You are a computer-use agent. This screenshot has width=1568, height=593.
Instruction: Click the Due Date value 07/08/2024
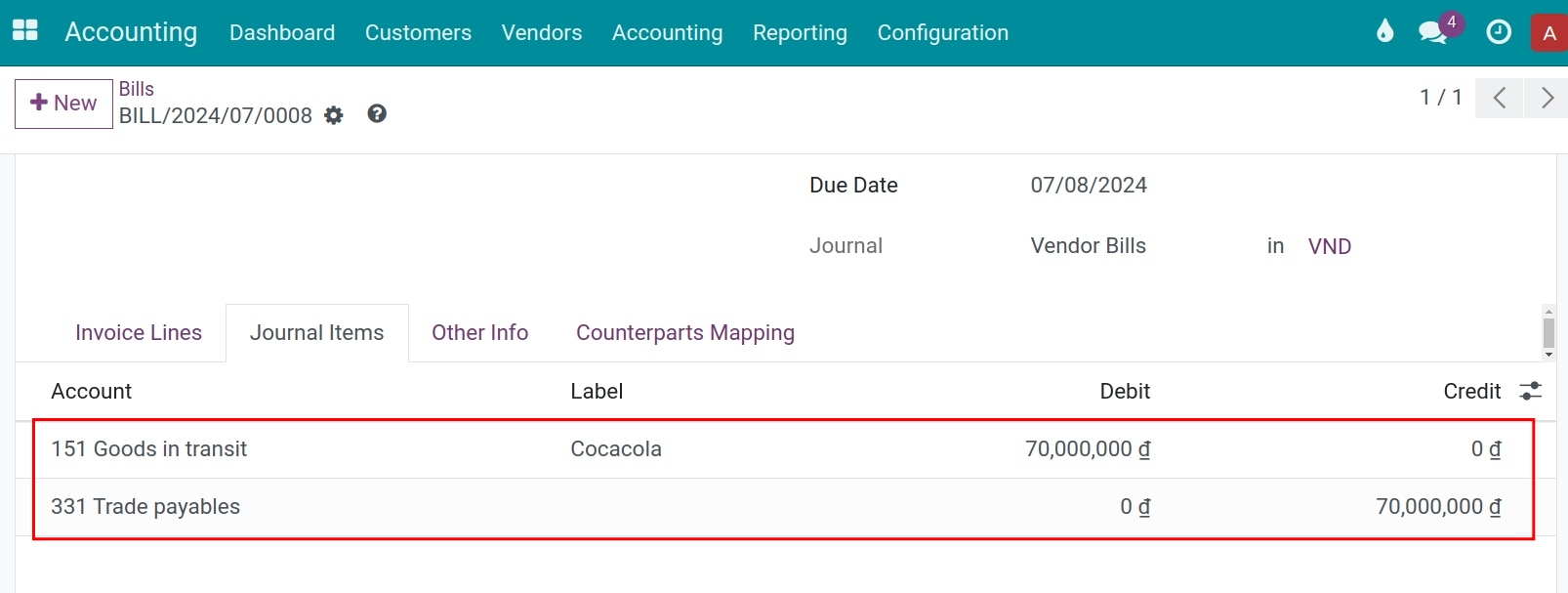coord(1089,186)
